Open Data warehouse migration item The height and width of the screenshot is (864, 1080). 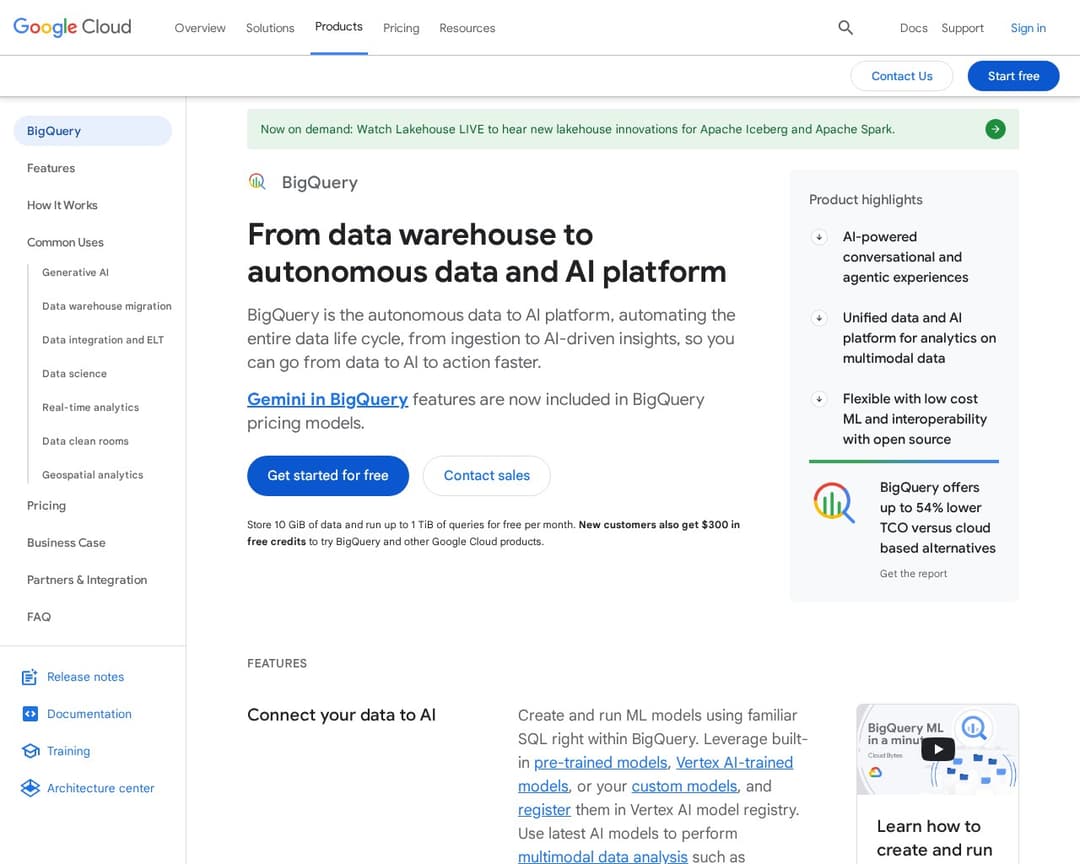107,306
